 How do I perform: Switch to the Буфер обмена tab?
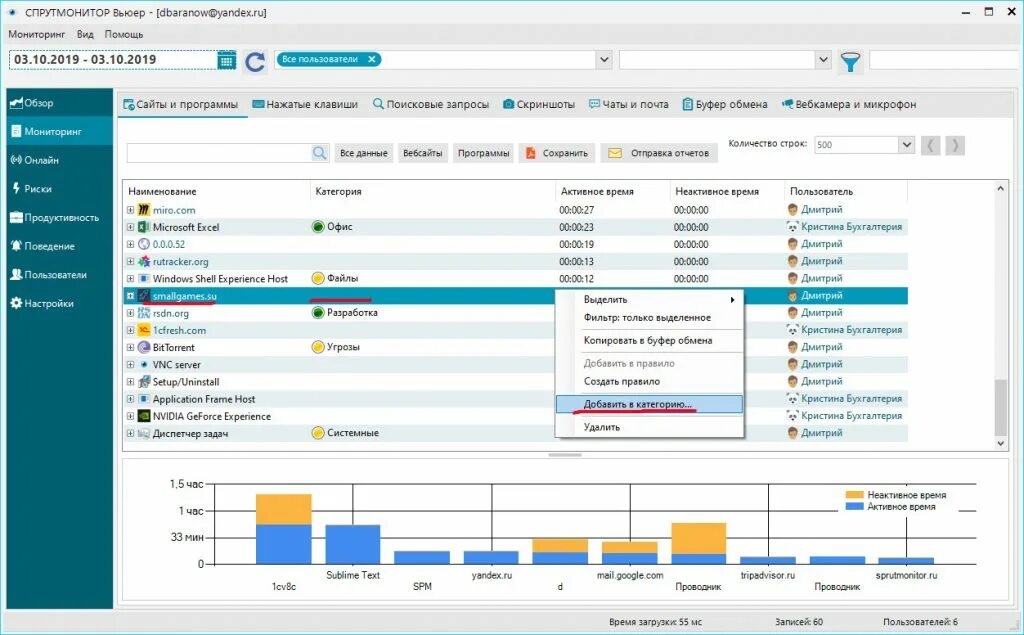coord(725,104)
